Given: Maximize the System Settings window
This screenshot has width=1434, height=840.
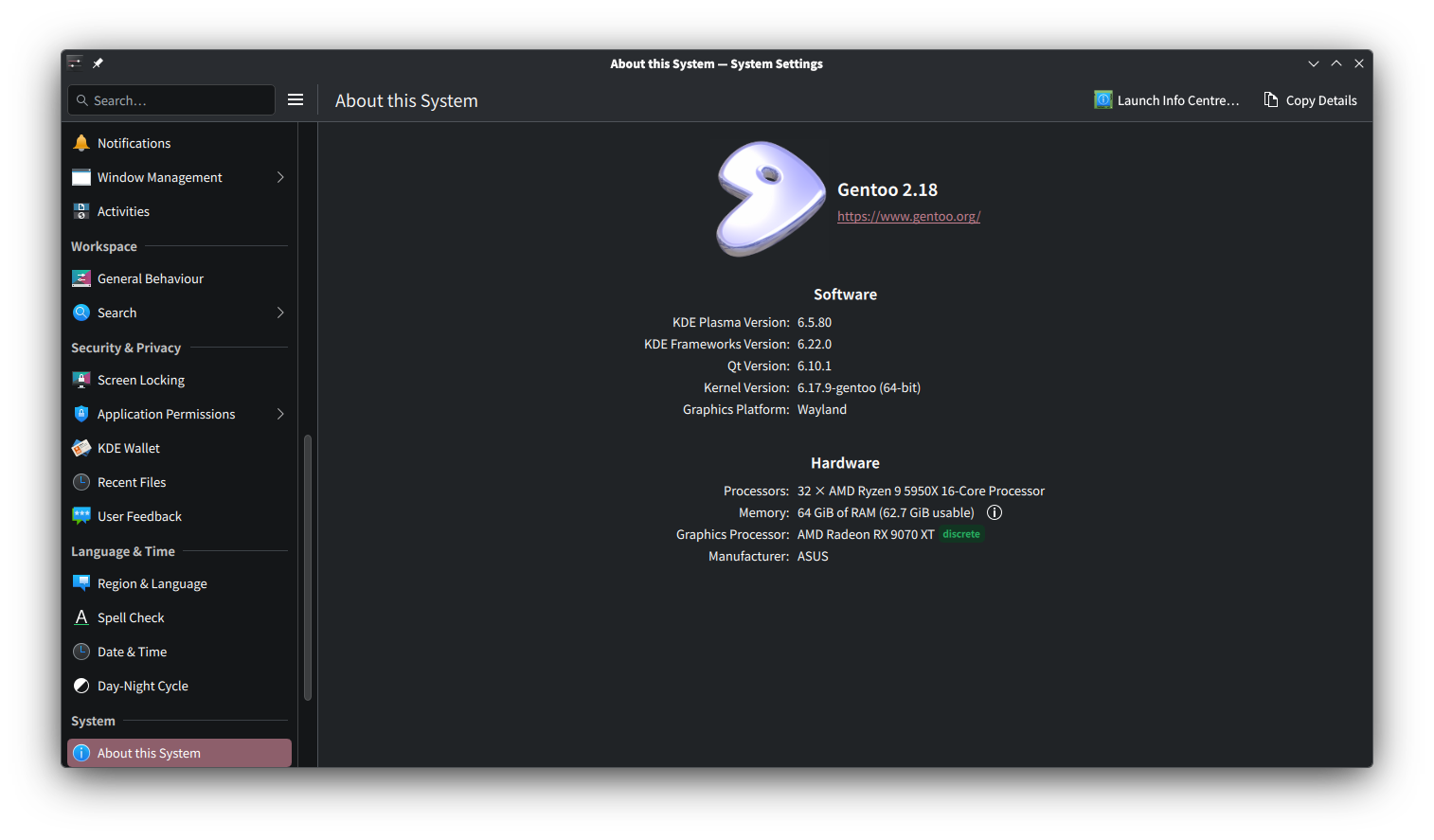Looking at the screenshot, I should click(x=1336, y=63).
